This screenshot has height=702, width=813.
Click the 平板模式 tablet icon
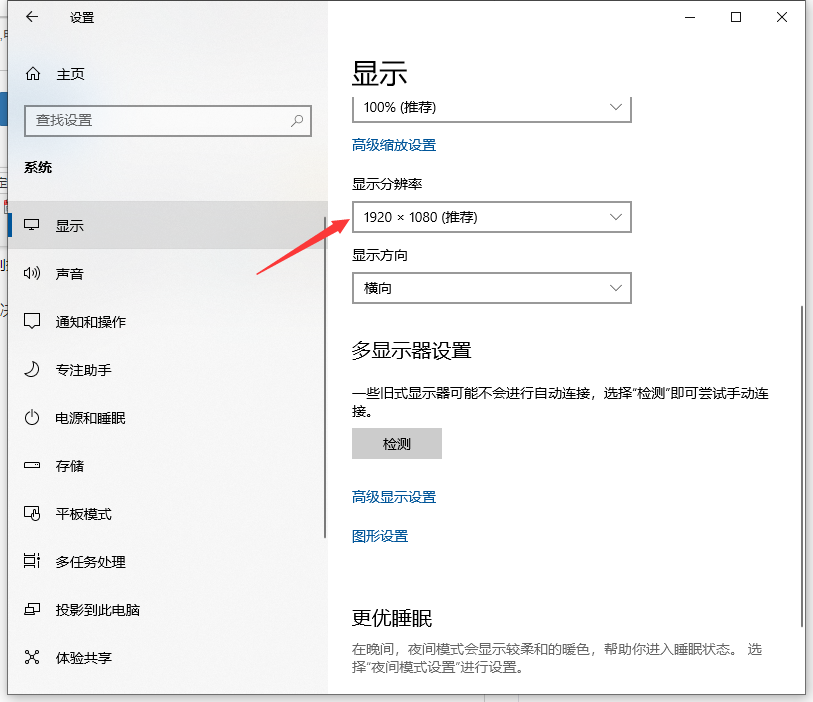33,514
